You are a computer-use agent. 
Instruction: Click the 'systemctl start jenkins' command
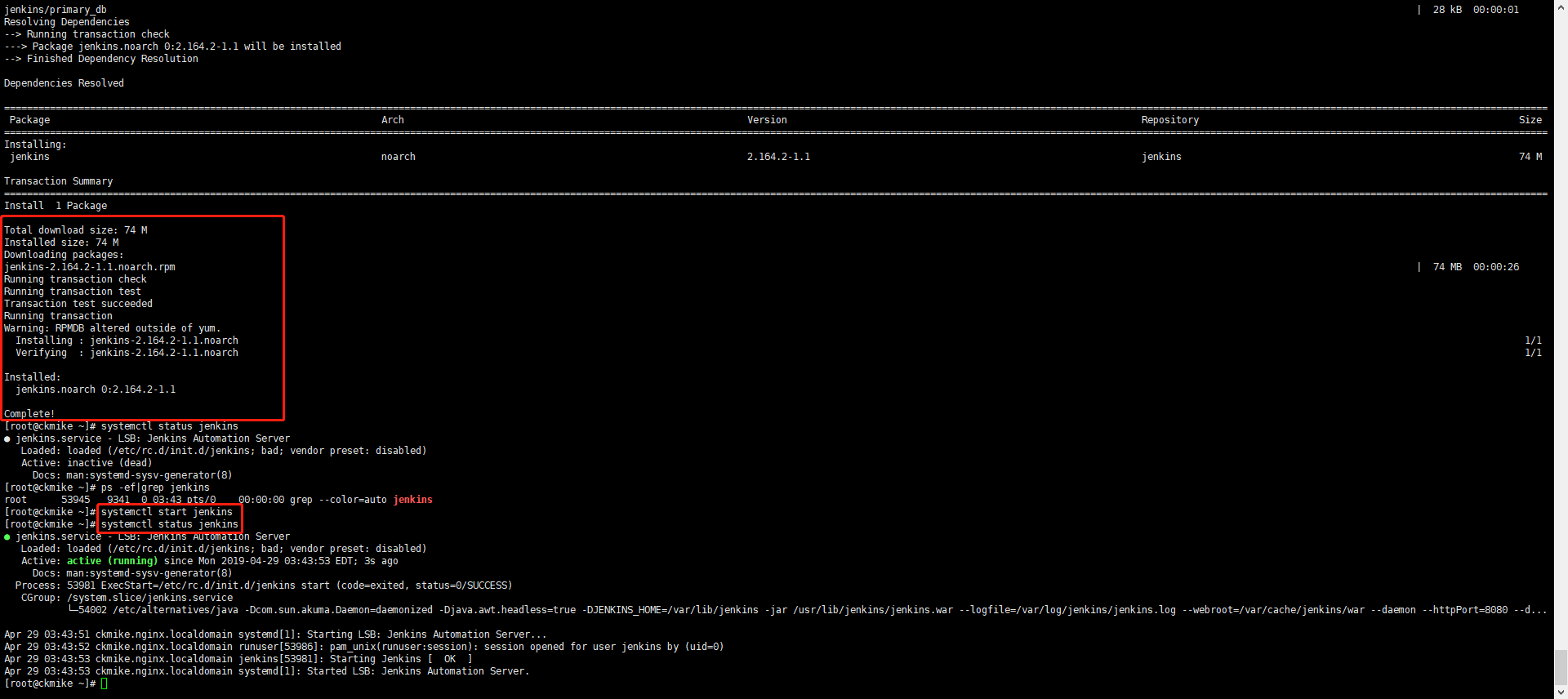point(167,512)
